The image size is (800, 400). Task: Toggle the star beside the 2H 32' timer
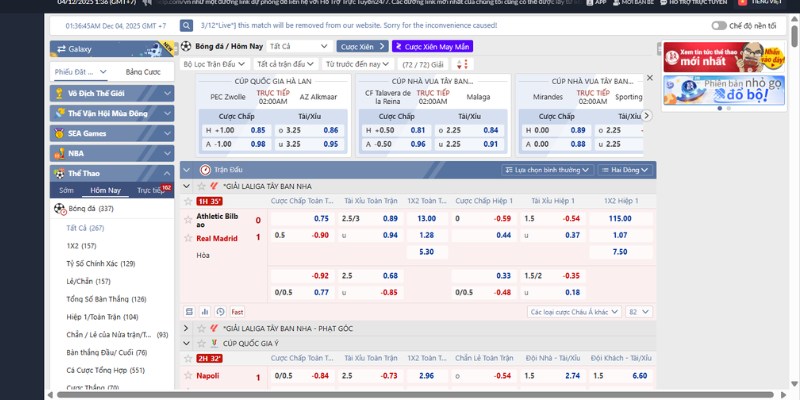point(188,358)
